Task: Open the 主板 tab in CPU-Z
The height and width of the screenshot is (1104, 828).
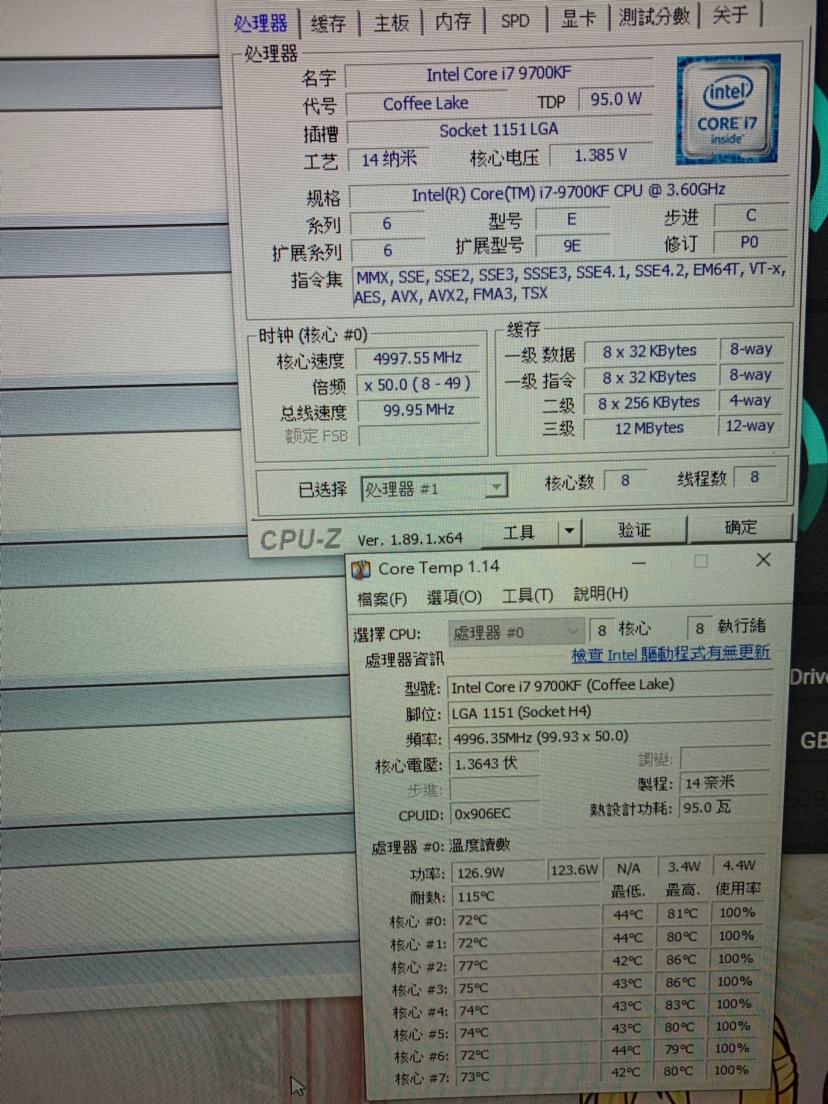Action: 391,23
